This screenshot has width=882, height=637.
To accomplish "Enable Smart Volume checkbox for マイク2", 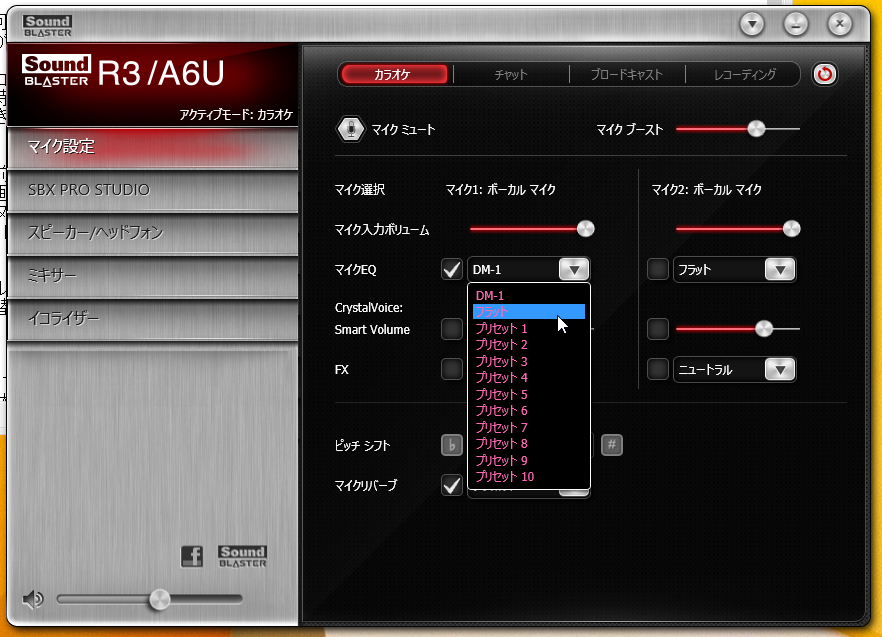I will [x=658, y=329].
